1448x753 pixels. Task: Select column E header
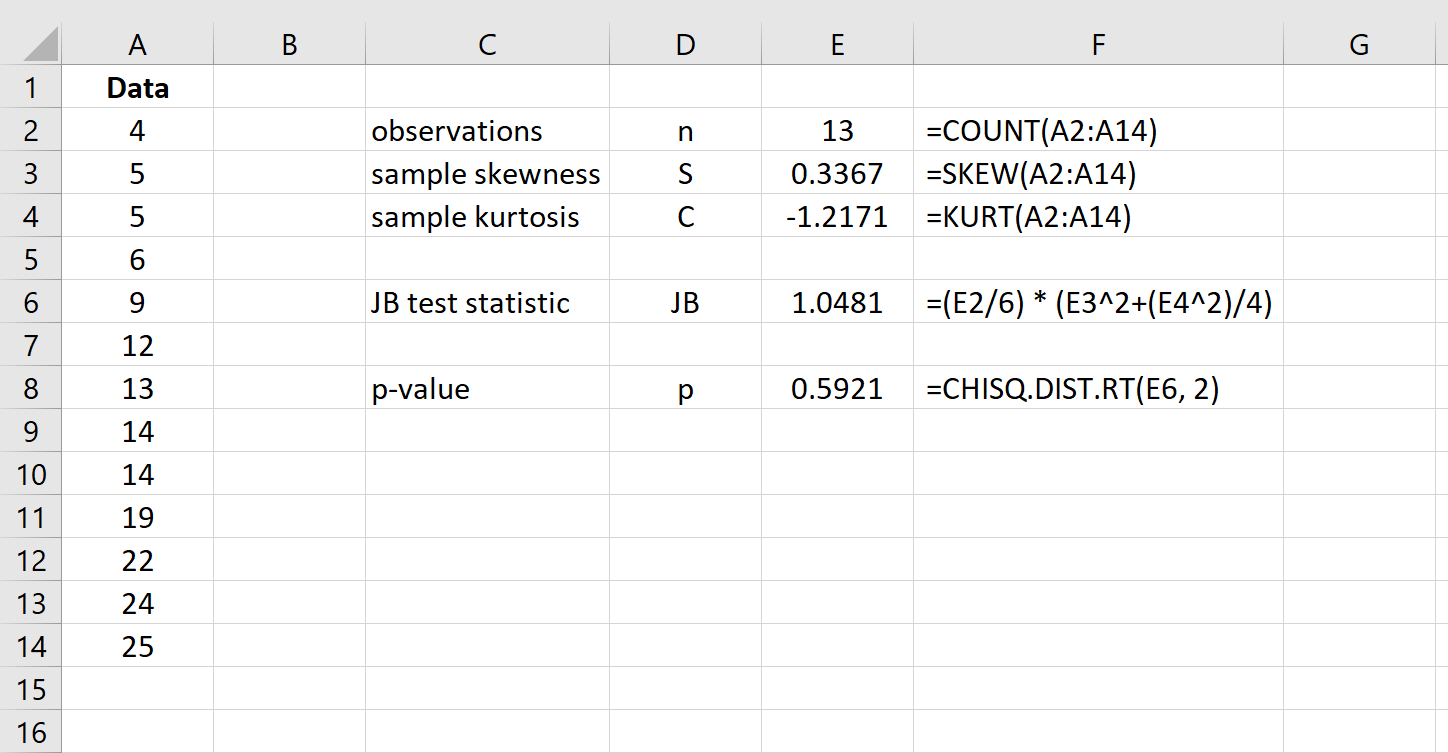coord(837,44)
